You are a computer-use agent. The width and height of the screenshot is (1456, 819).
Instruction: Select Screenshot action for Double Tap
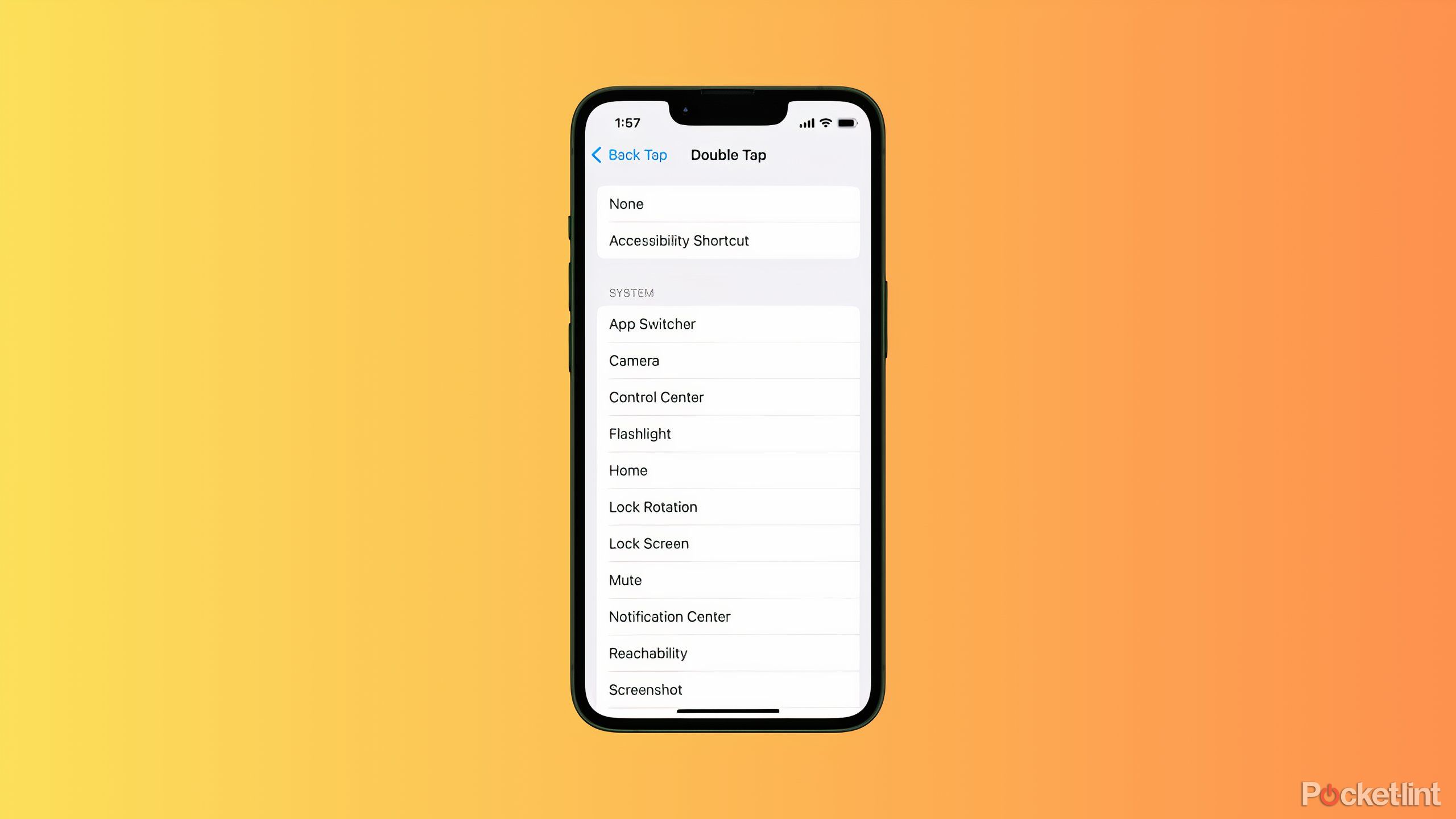[x=646, y=689]
